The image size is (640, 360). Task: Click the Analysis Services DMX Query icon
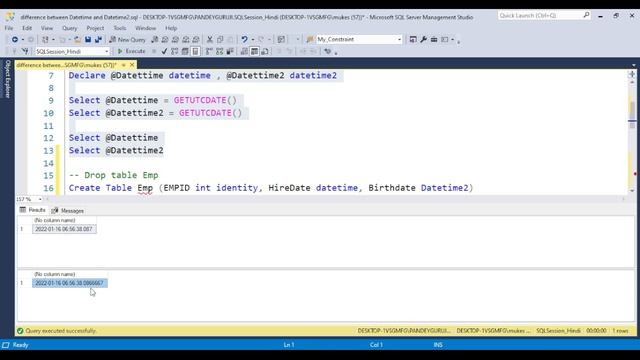coord(175,40)
